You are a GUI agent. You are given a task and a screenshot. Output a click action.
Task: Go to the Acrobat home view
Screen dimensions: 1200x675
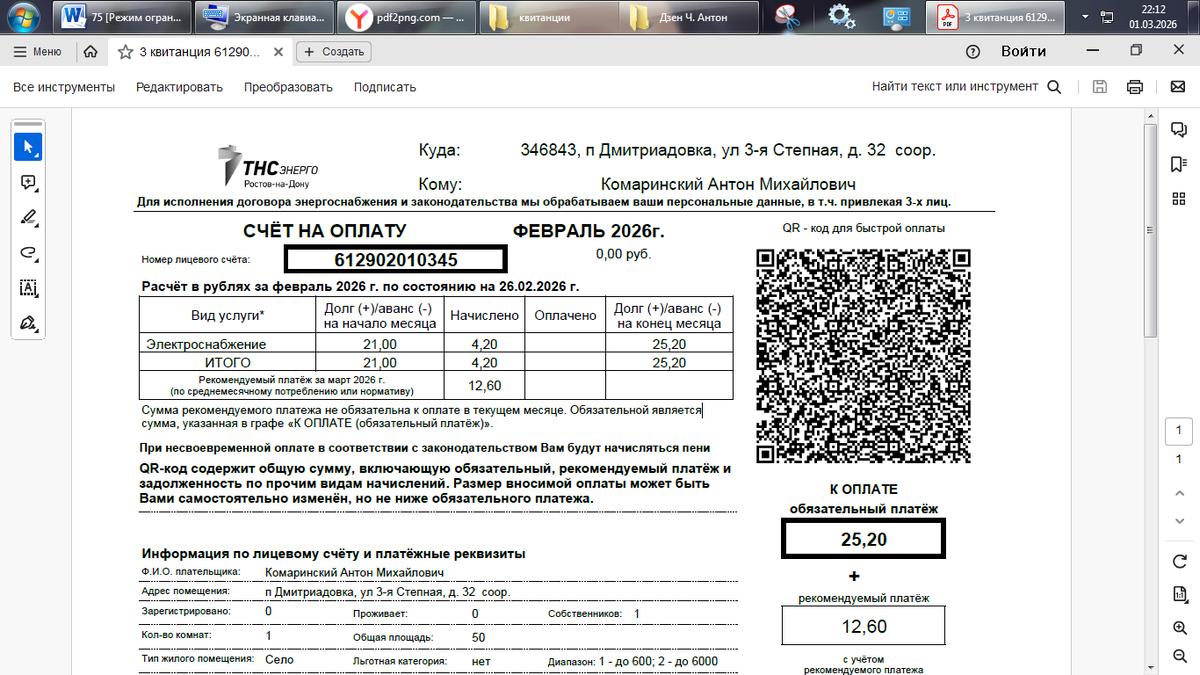90,51
